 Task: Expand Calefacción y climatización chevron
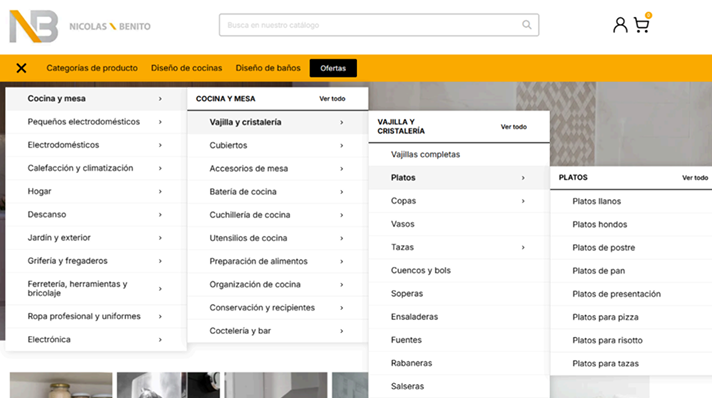click(x=160, y=168)
